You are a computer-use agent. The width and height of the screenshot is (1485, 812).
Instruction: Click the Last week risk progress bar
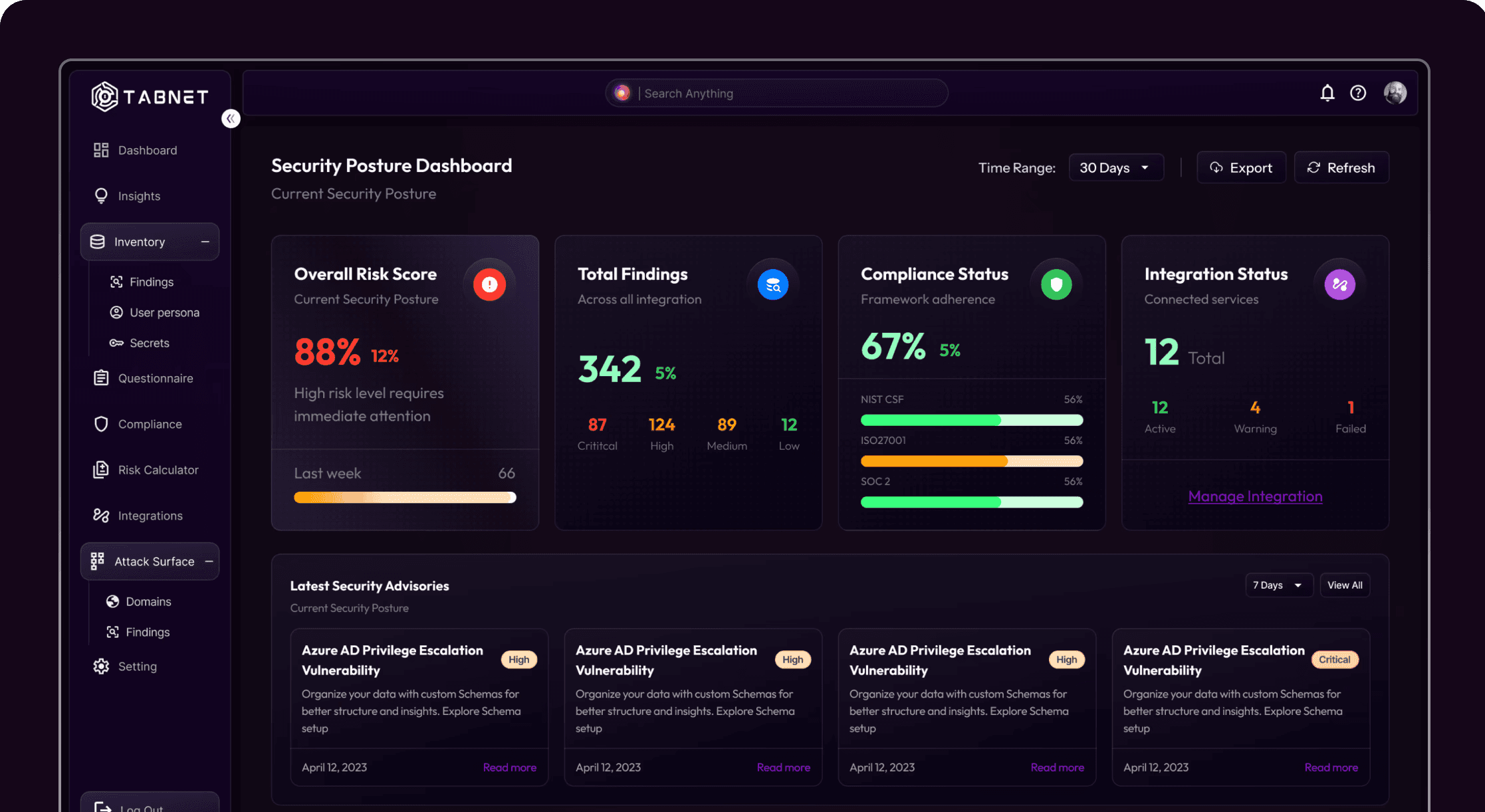point(404,497)
